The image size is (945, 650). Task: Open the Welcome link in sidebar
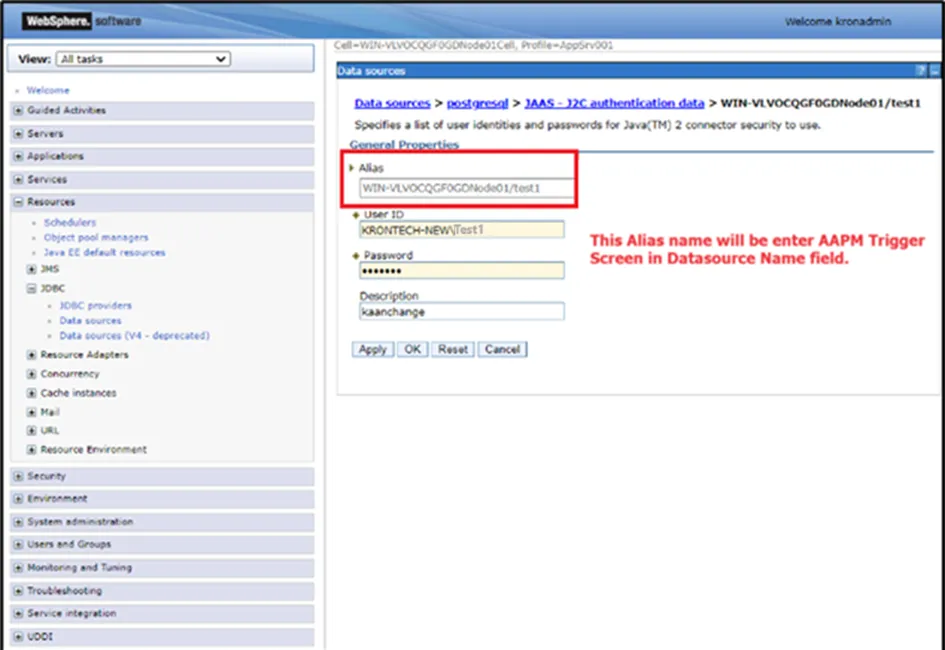click(x=48, y=90)
